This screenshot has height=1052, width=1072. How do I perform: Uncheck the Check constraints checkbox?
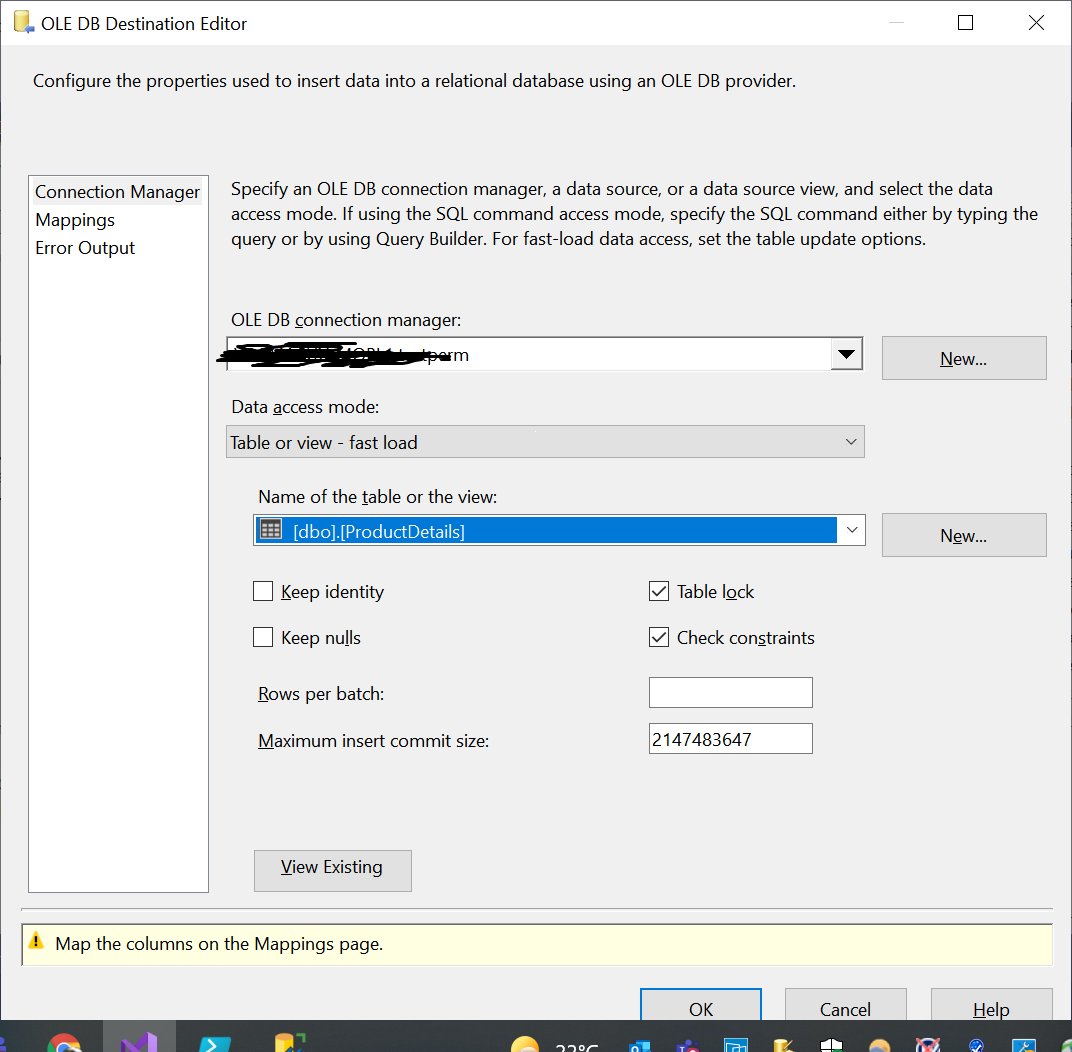tap(659, 637)
